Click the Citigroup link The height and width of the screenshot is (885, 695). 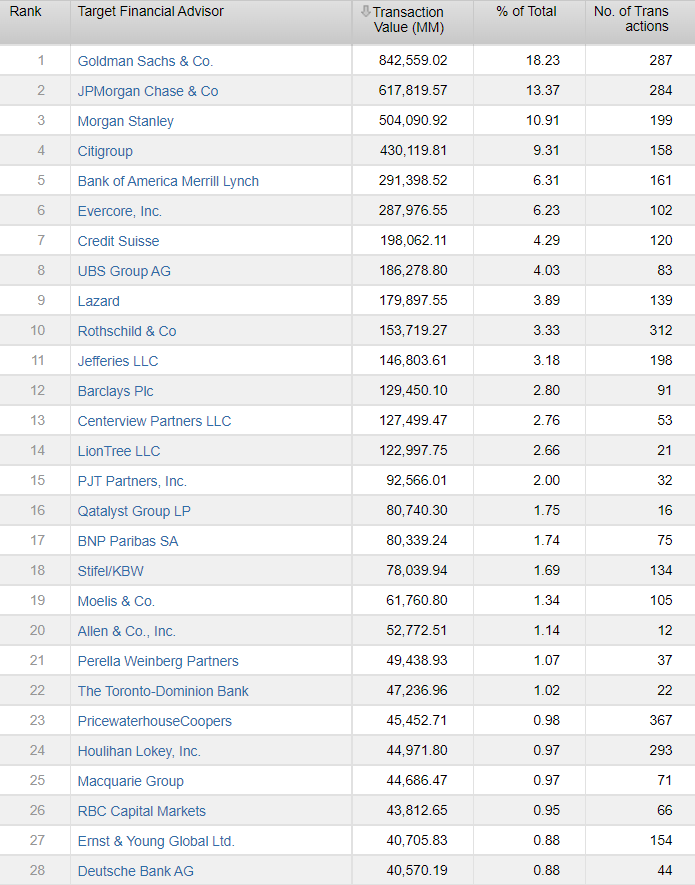[x=105, y=151]
